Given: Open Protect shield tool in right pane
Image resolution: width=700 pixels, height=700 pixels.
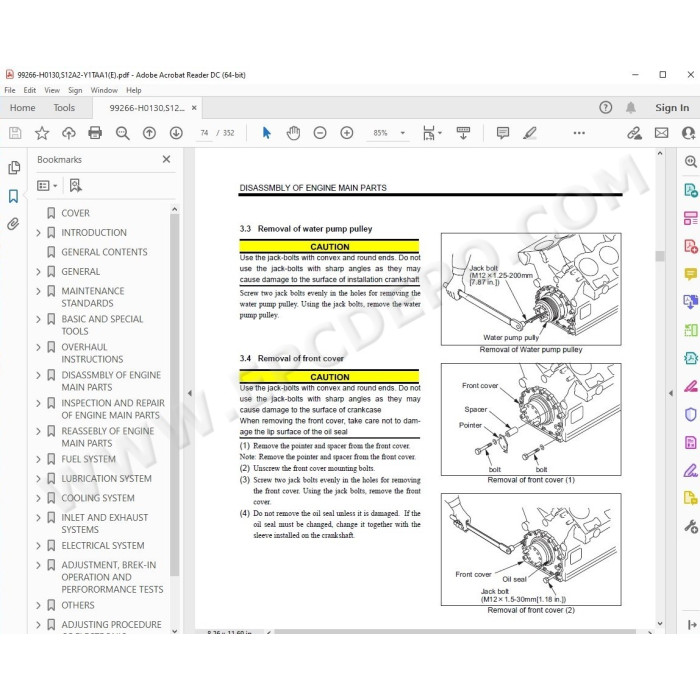Looking at the screenshot, I should pyautogui.click(x=690, y=414).
